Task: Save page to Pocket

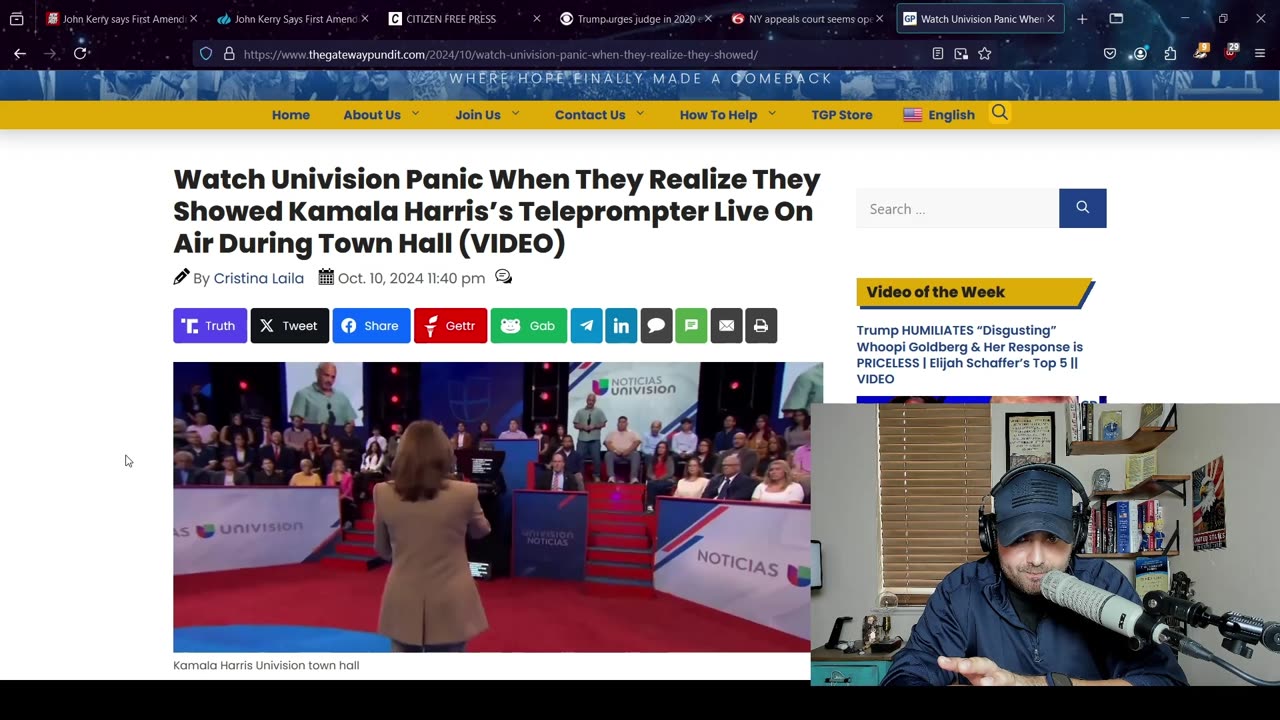Action: pos(1110,54)
